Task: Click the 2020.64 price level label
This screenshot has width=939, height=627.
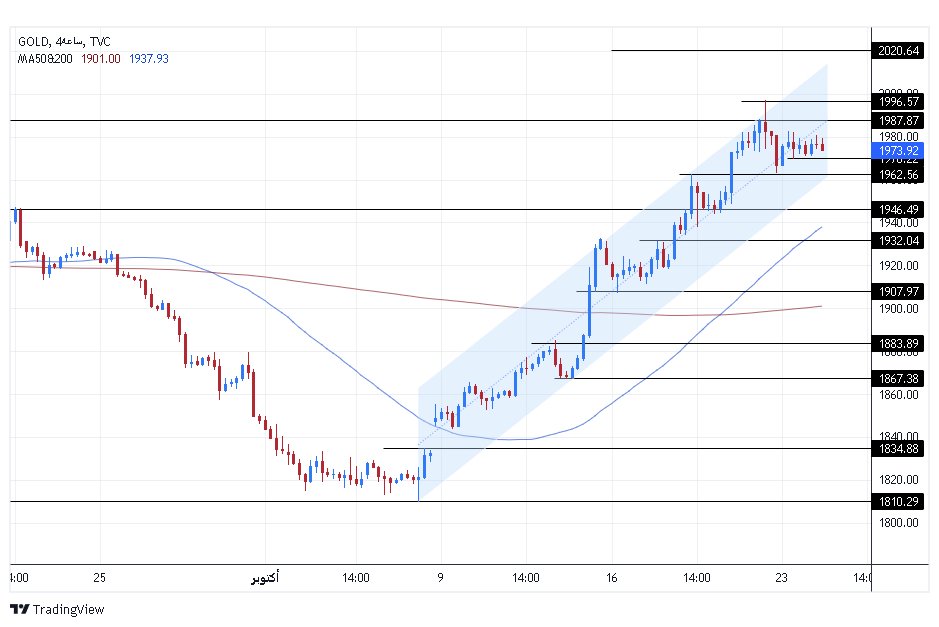Action: (897, 50)
